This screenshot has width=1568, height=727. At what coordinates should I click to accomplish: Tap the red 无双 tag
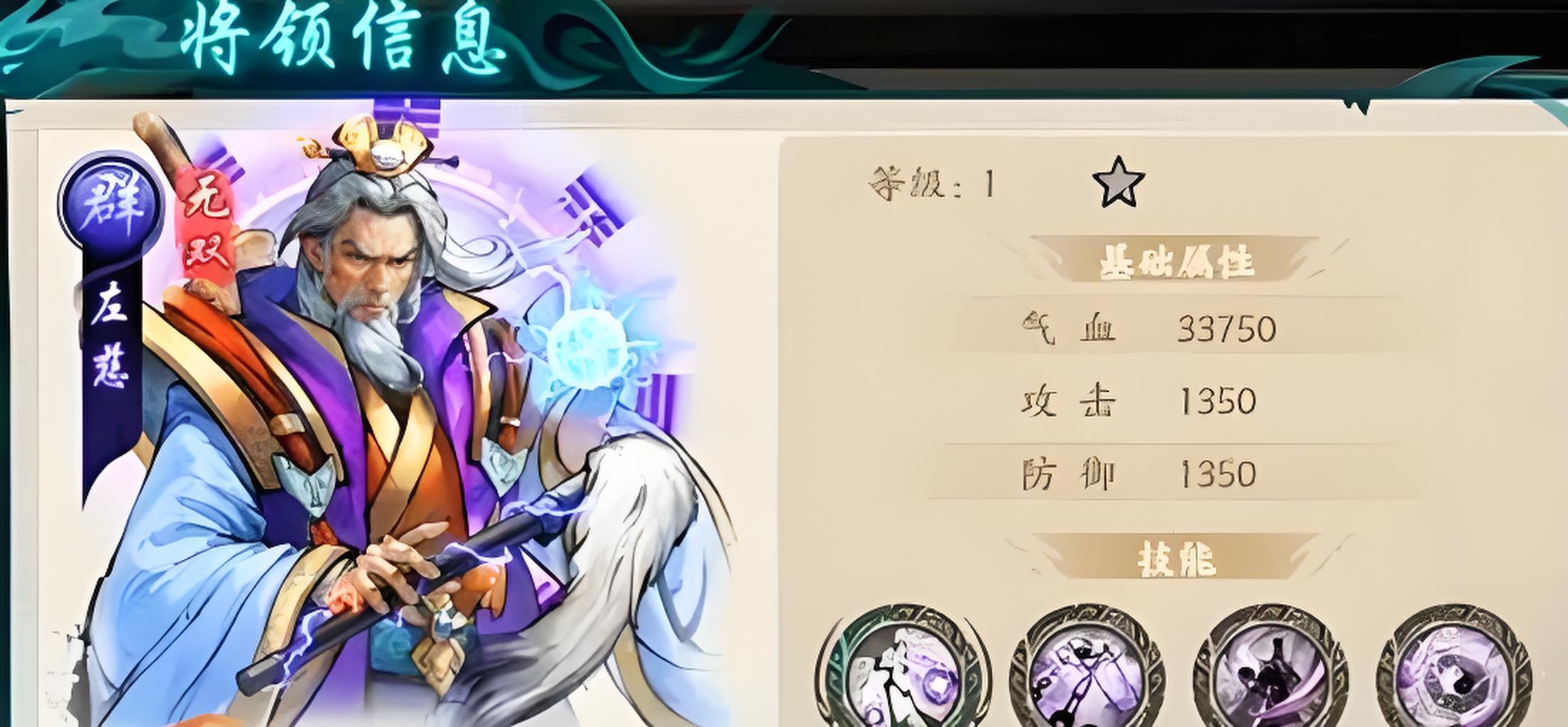coord(207,229)
